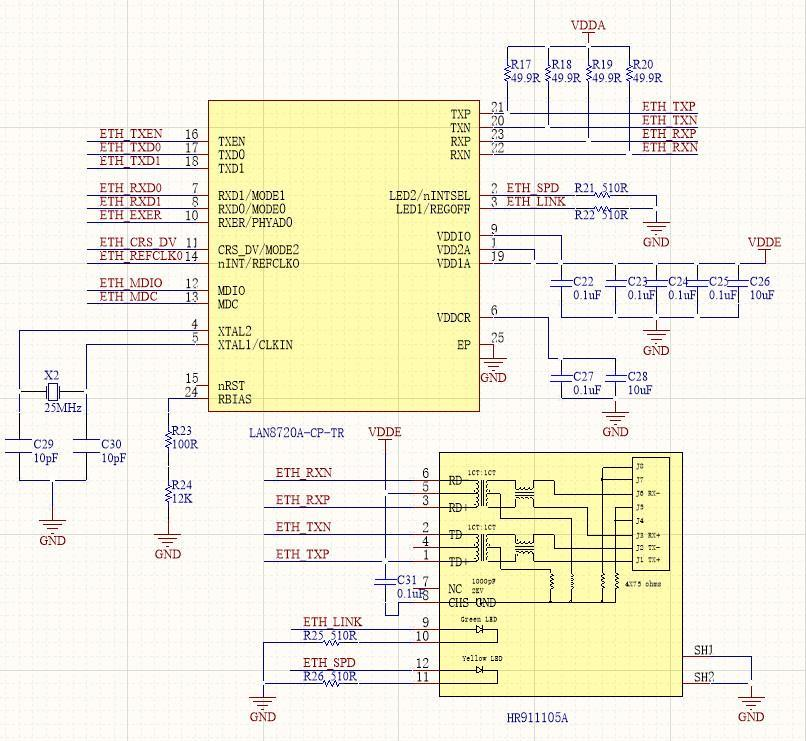Click ETH_LINK net label above R25
806x741 pixels.
(333, 622)
